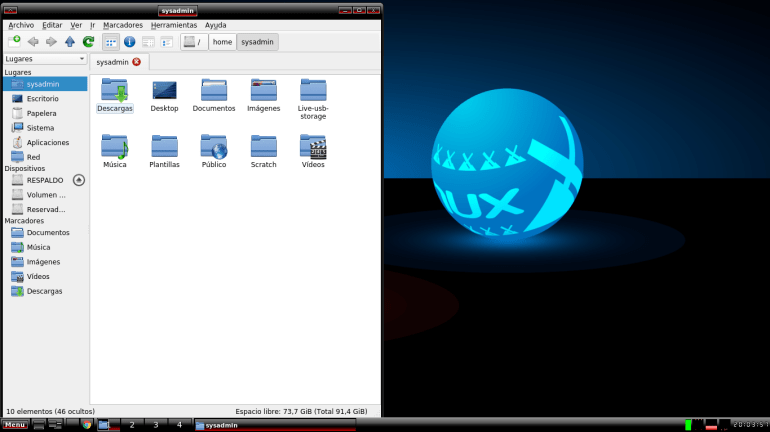Open the Vídeos folder
This screenshot has width=770, height=432.
[313, 150]
